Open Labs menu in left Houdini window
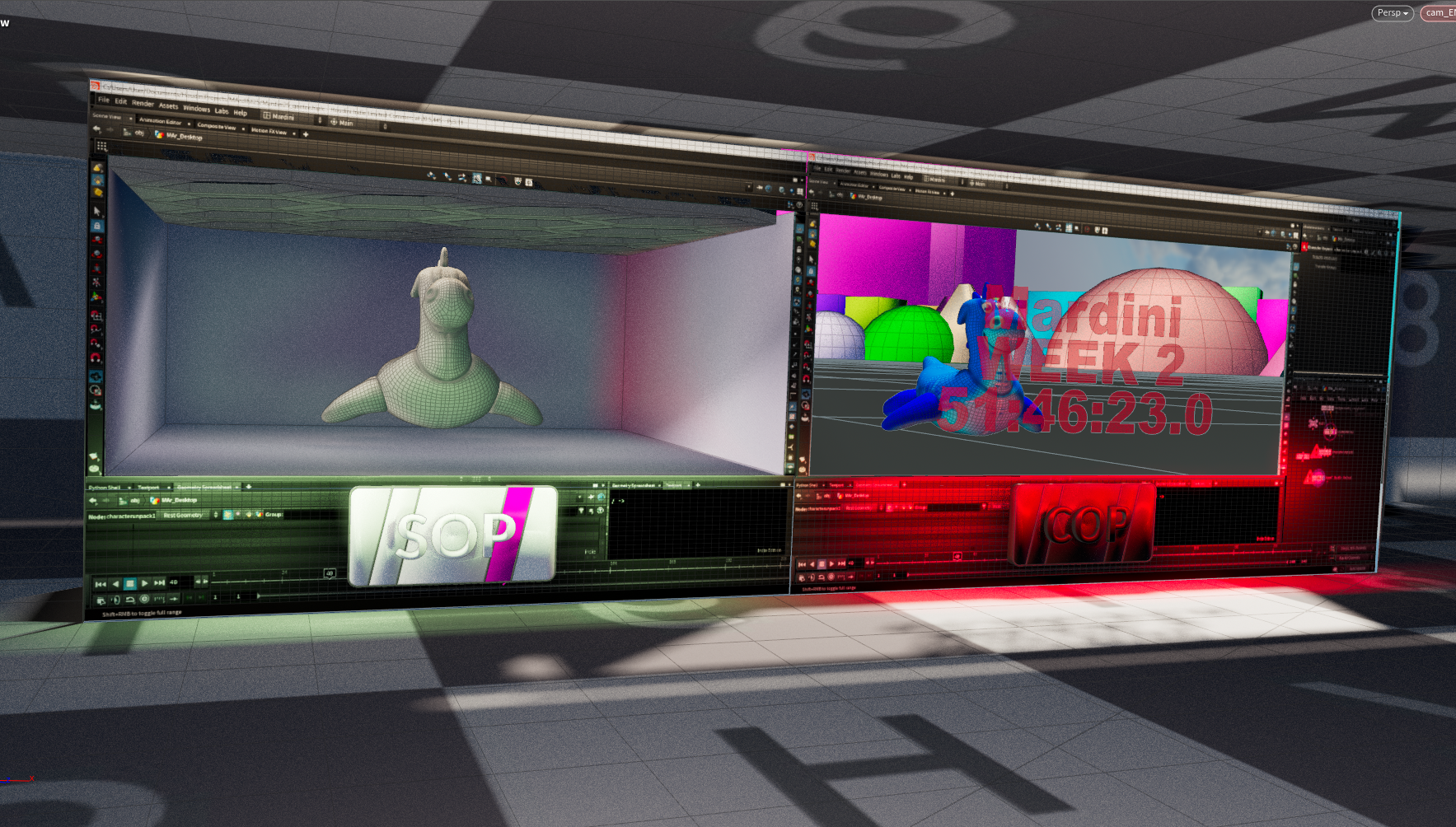Image resolution: width=1456 pixels, height=827 pixels. coord(222,110)
